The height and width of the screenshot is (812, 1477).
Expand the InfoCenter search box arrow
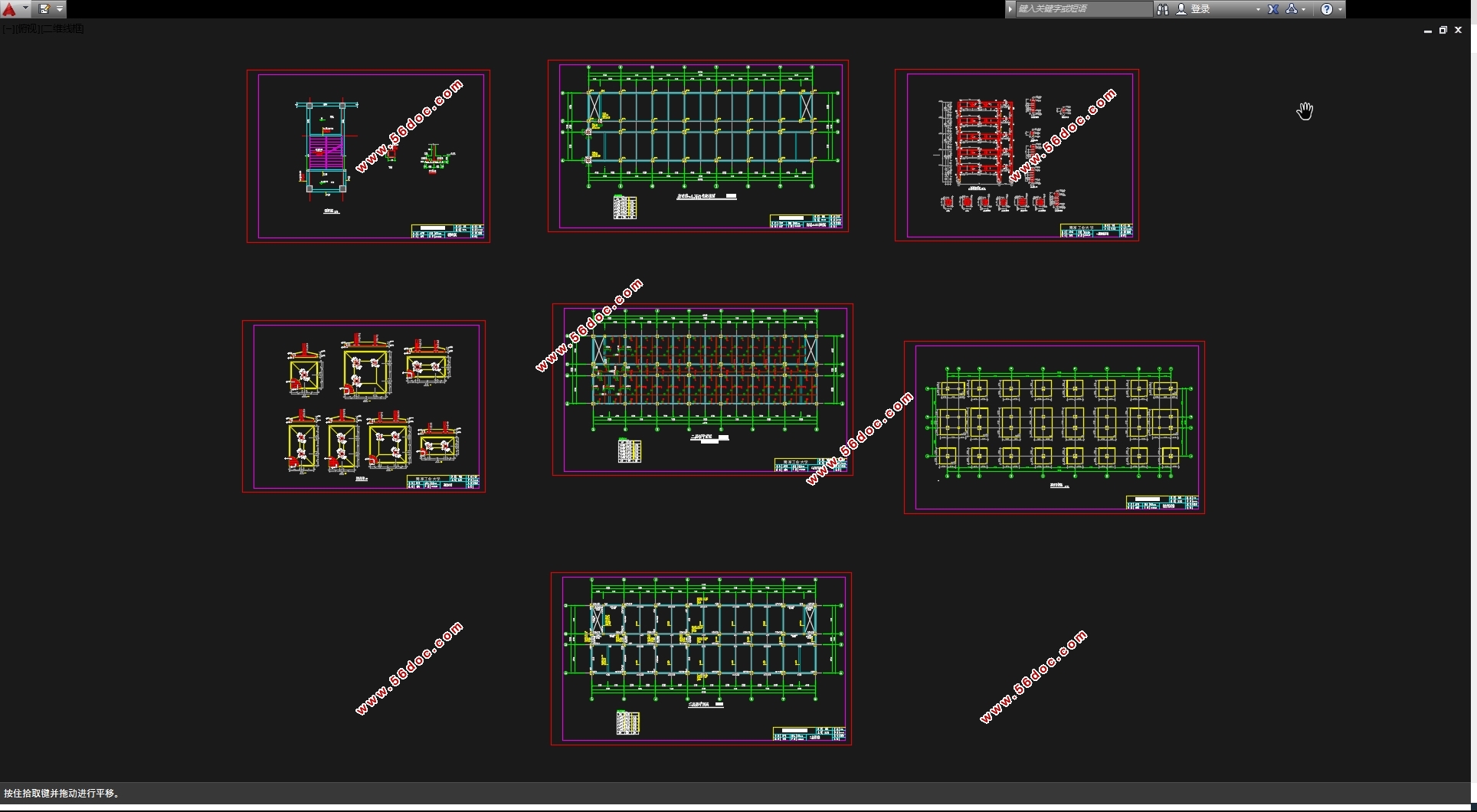(1010, 9)
